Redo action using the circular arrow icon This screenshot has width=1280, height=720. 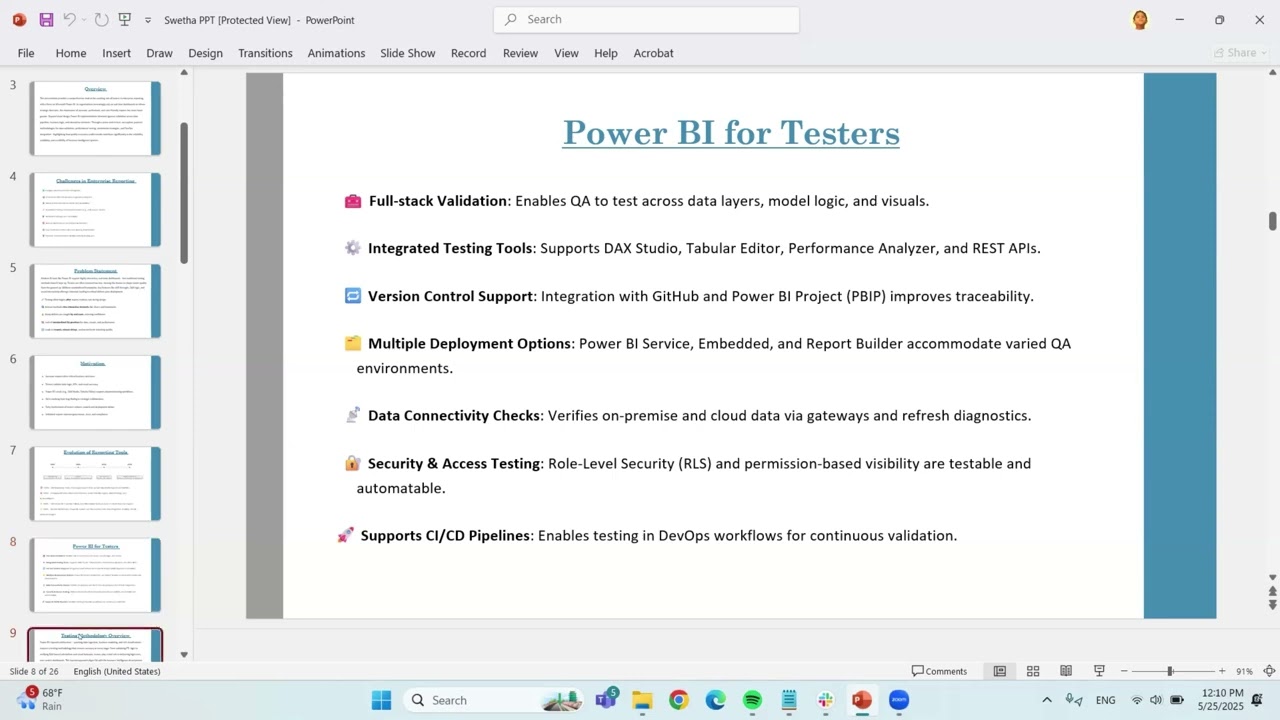tap(101, 19)
